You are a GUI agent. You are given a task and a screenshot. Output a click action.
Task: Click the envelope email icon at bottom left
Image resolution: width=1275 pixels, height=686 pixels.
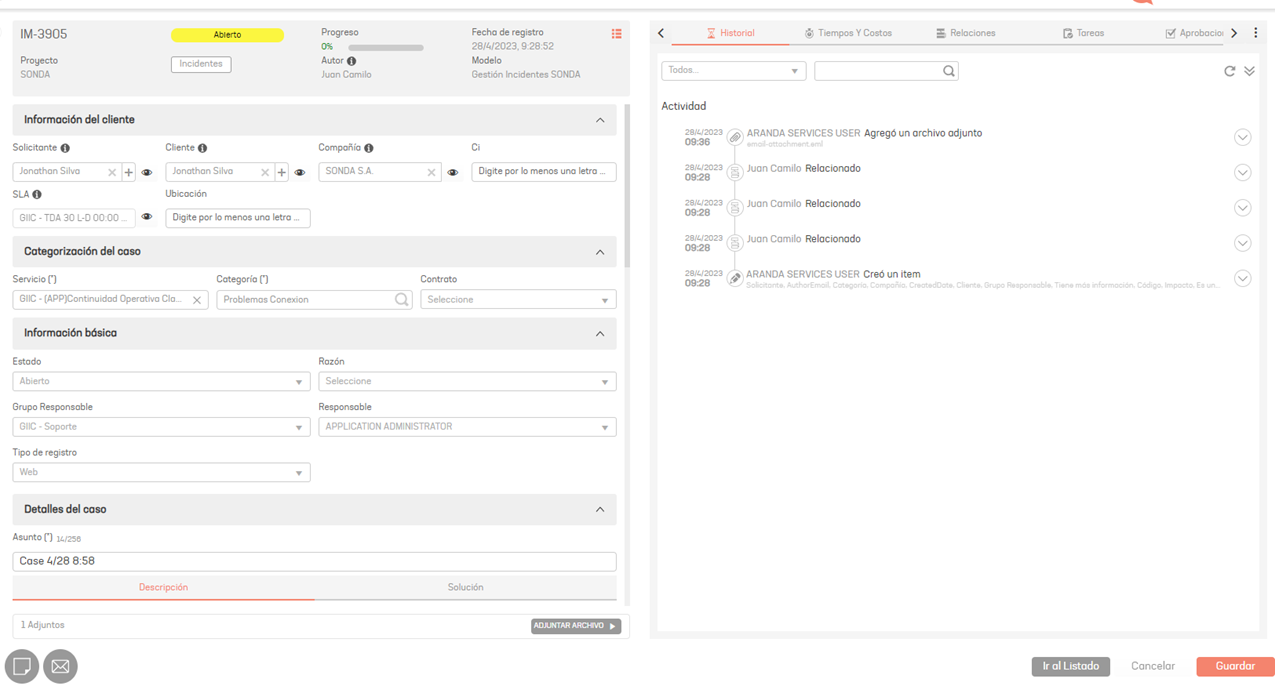click(x=60, y=666)
